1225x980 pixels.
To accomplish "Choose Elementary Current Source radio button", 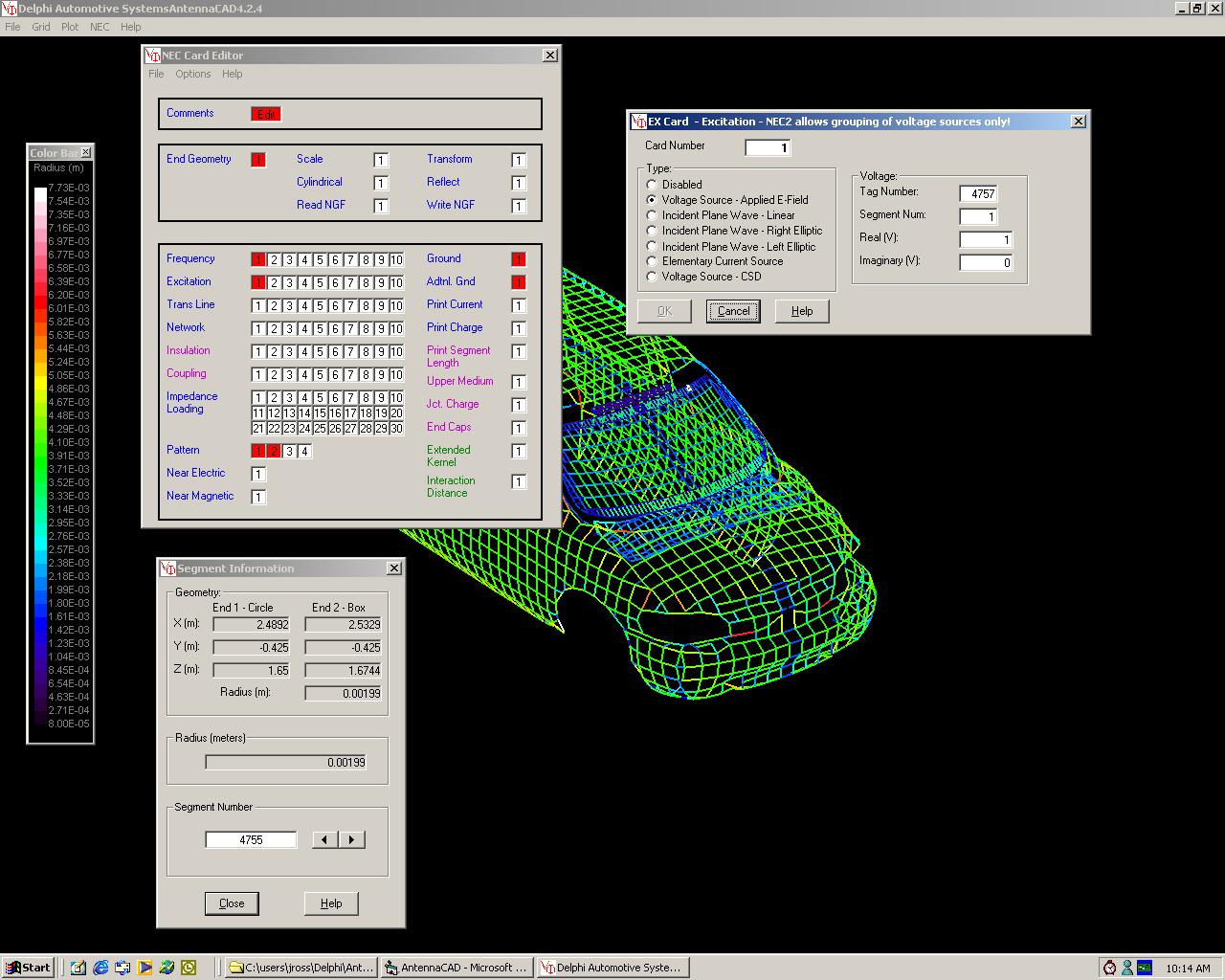I will 652,261.
